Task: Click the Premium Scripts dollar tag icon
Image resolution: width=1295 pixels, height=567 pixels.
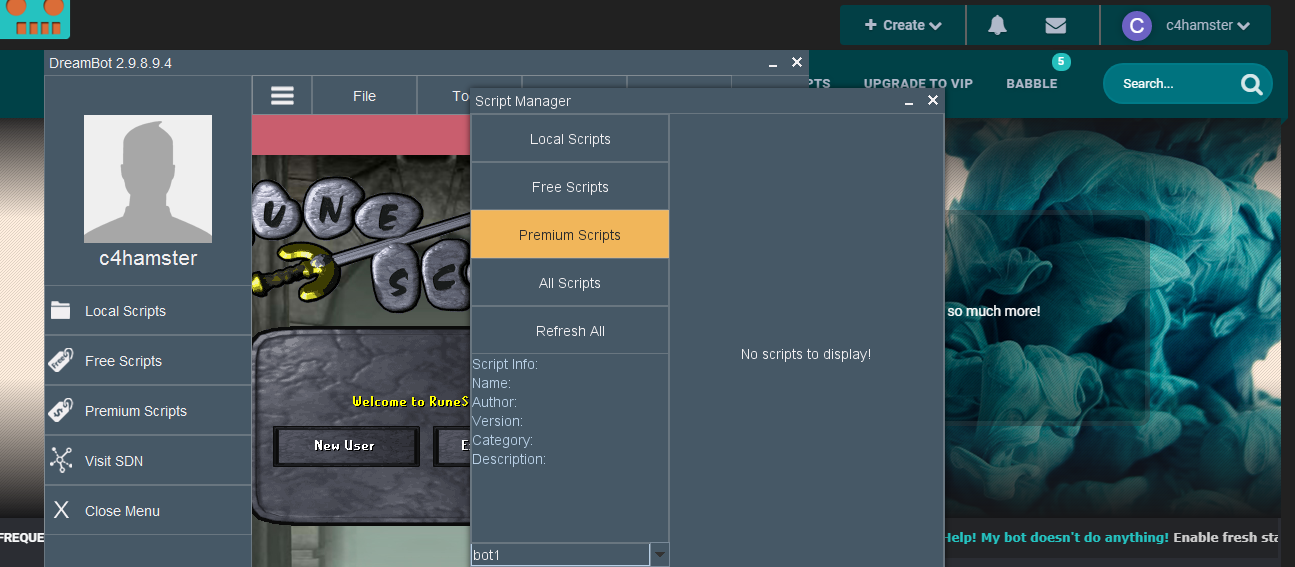Action: point(61,410)
